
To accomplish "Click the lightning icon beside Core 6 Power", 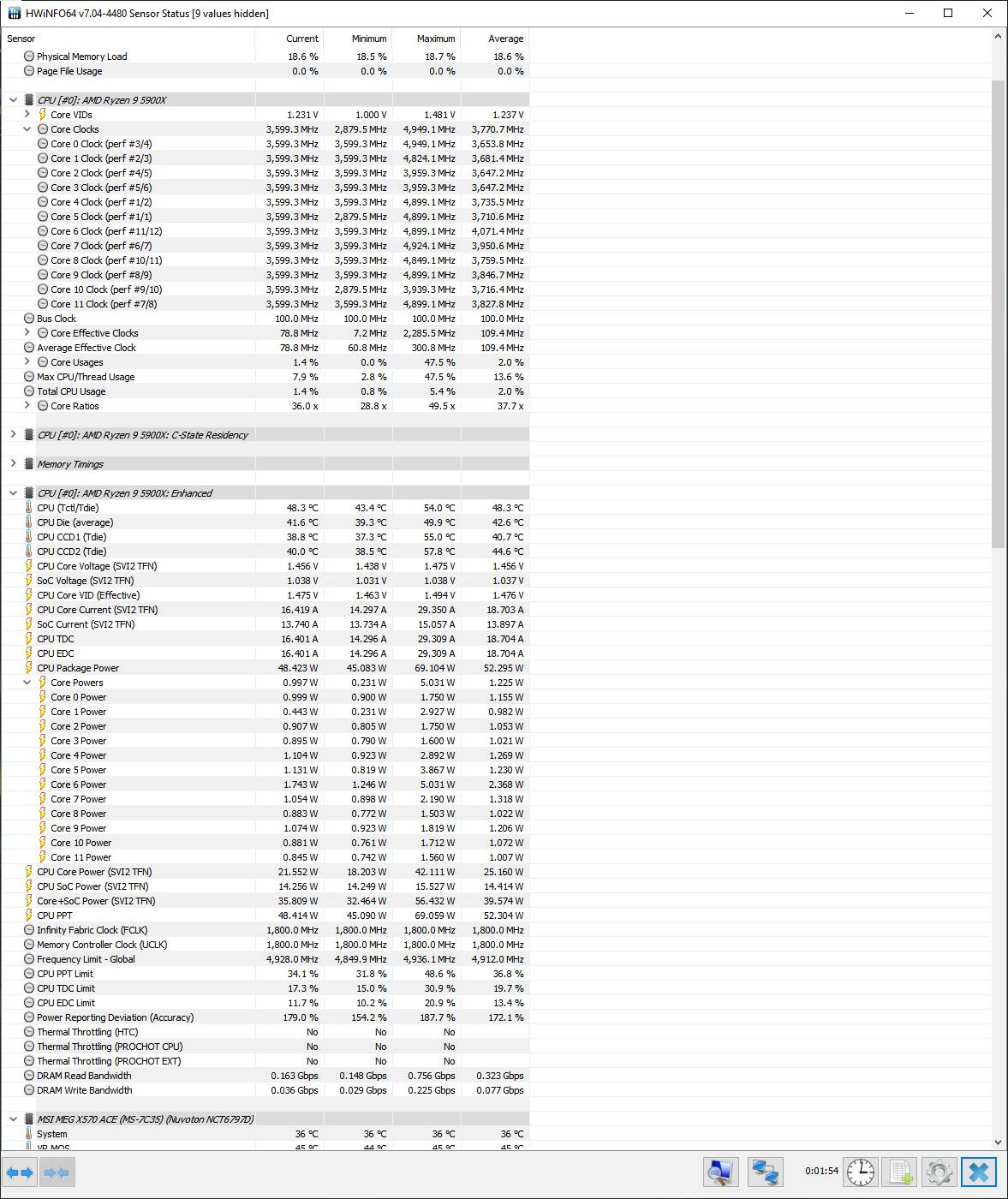I will pos(43,784).
